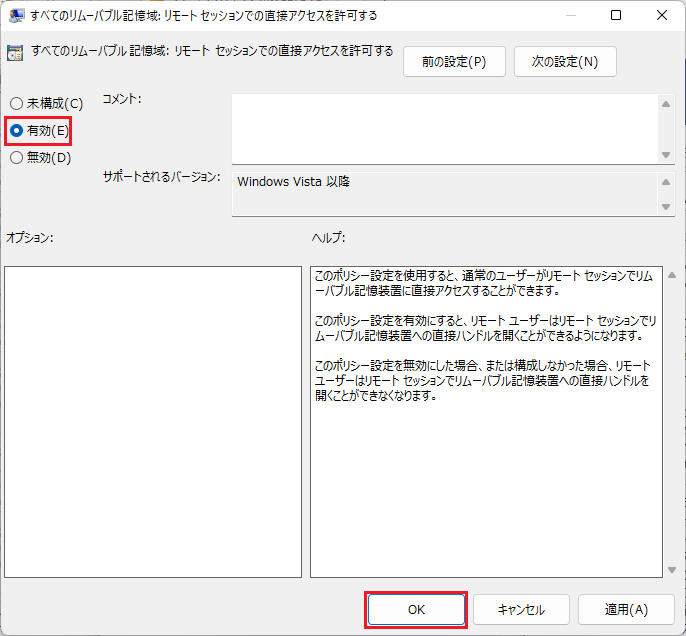Select the 未構成(C) radio button

tap(16, 104)
